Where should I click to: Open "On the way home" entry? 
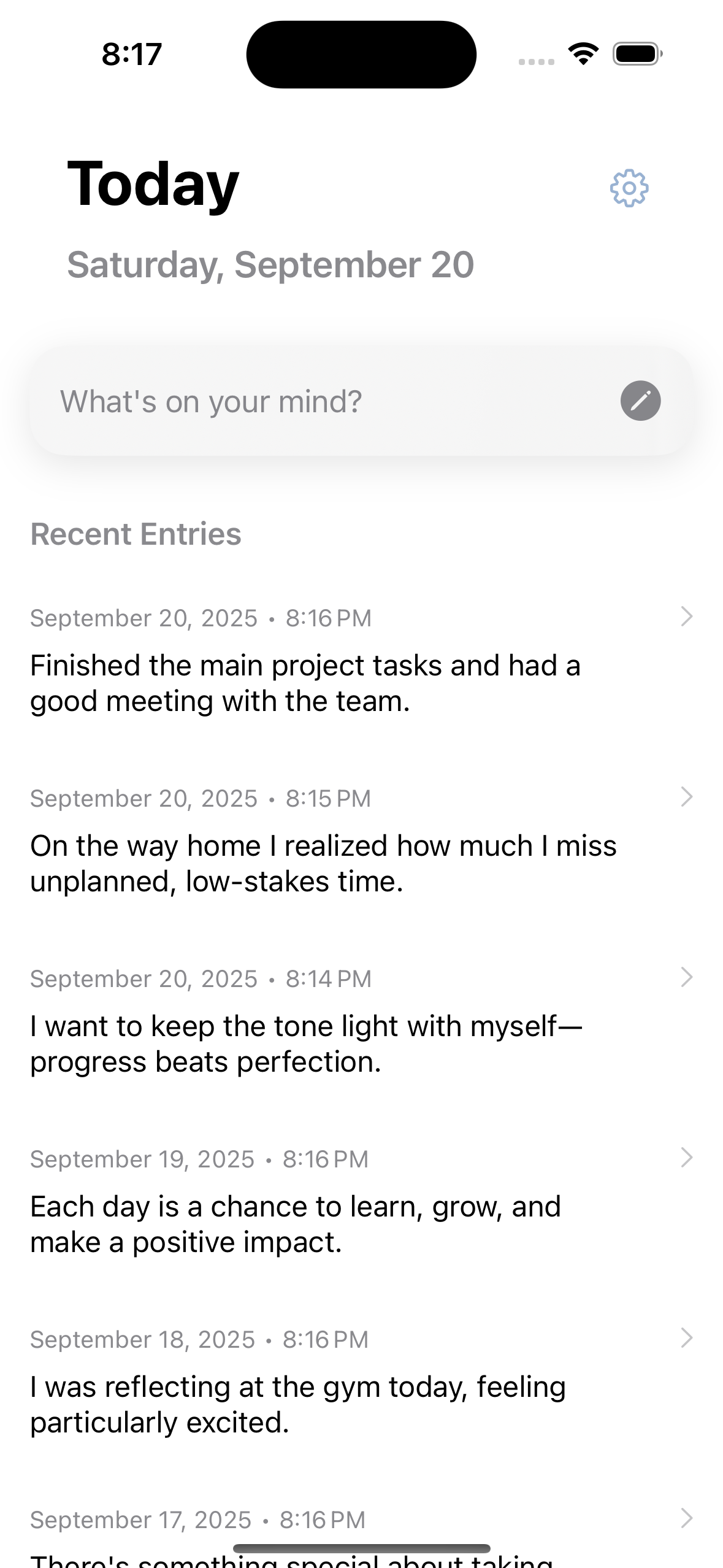click(x=323, y=863)
